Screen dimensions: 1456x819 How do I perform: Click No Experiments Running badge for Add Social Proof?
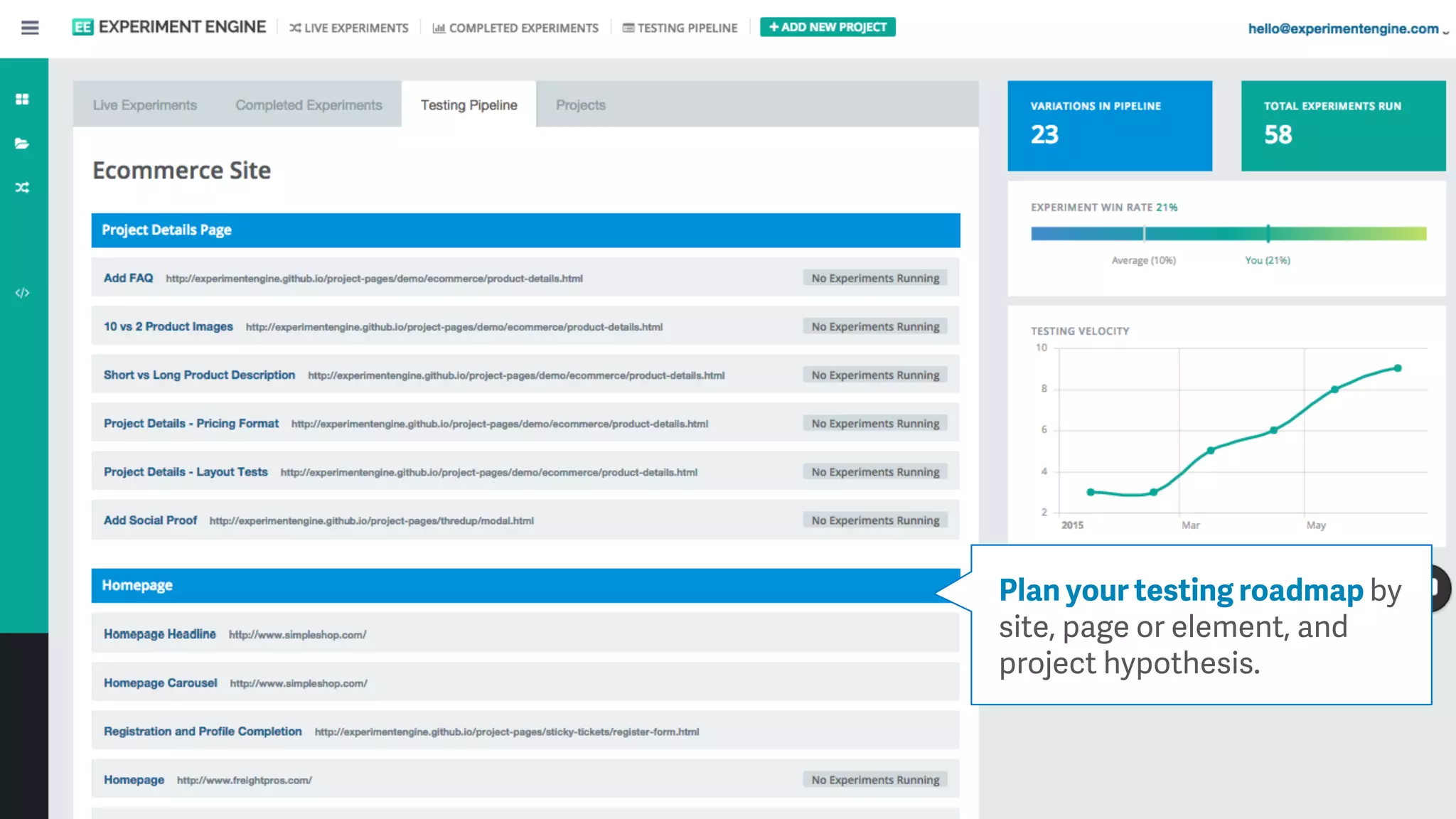pos(875,520)
